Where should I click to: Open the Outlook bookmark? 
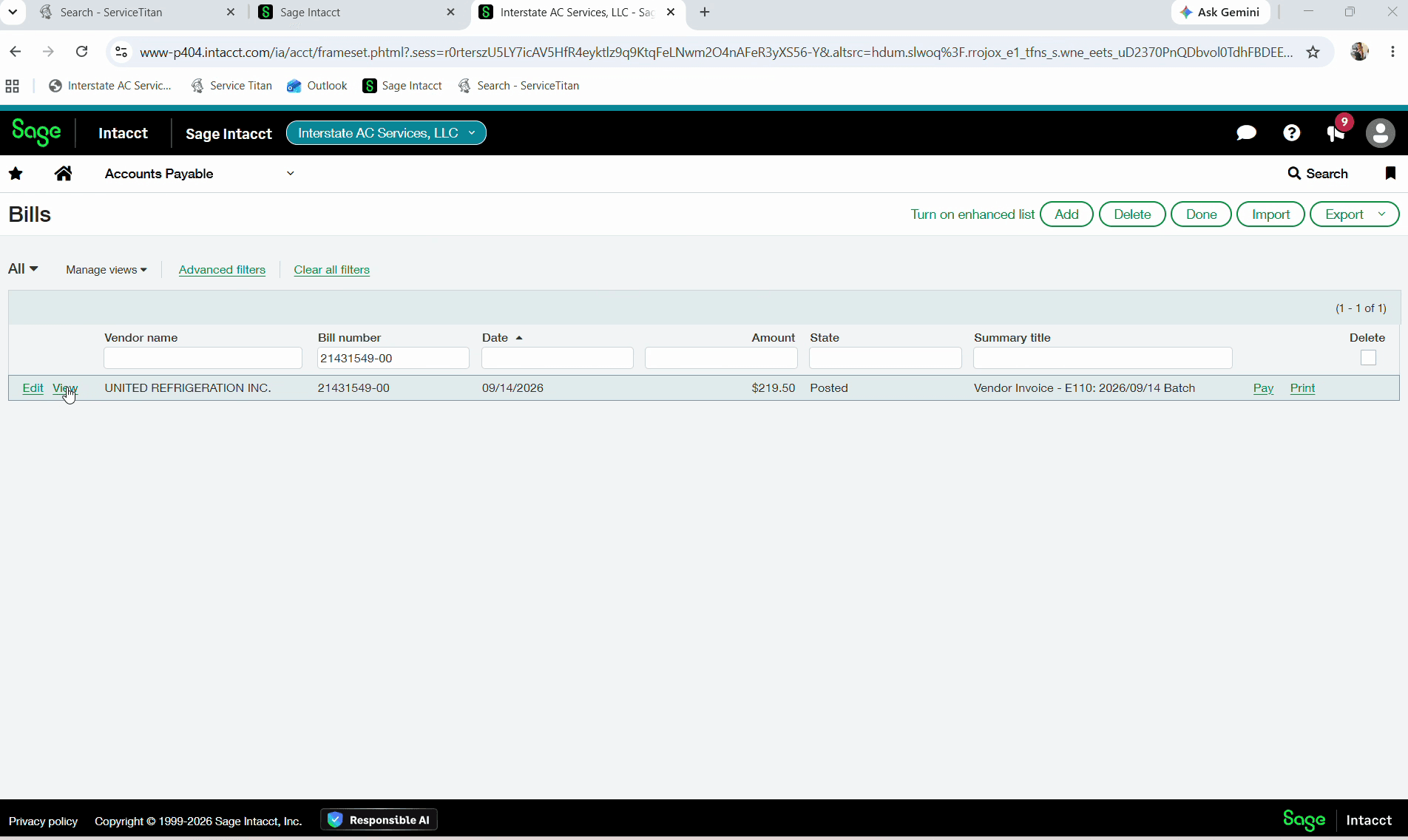coord(317,86)
